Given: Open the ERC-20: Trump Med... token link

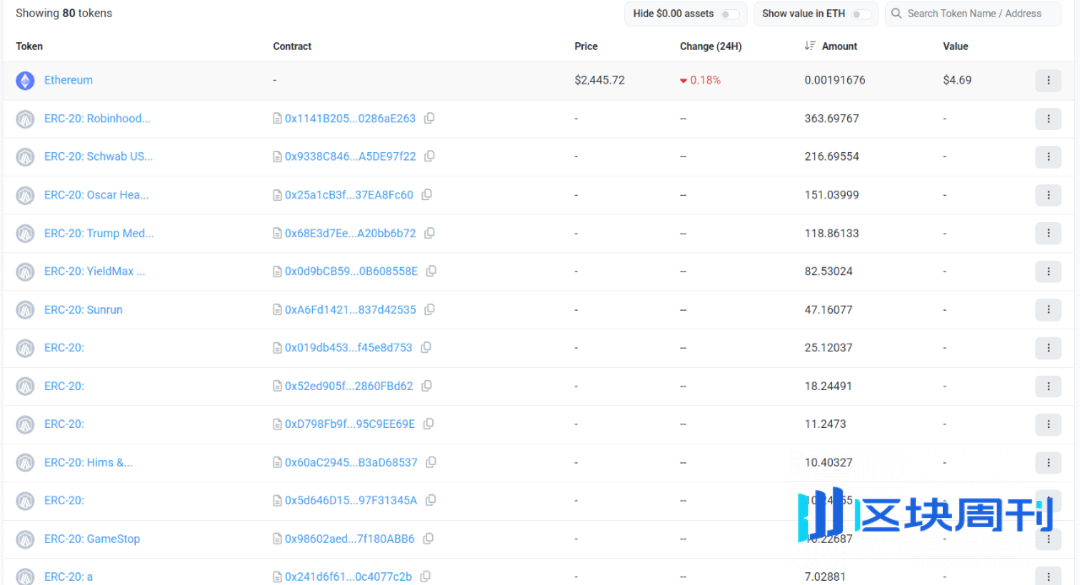Looking at the screenshot, I should click(99, 233).
